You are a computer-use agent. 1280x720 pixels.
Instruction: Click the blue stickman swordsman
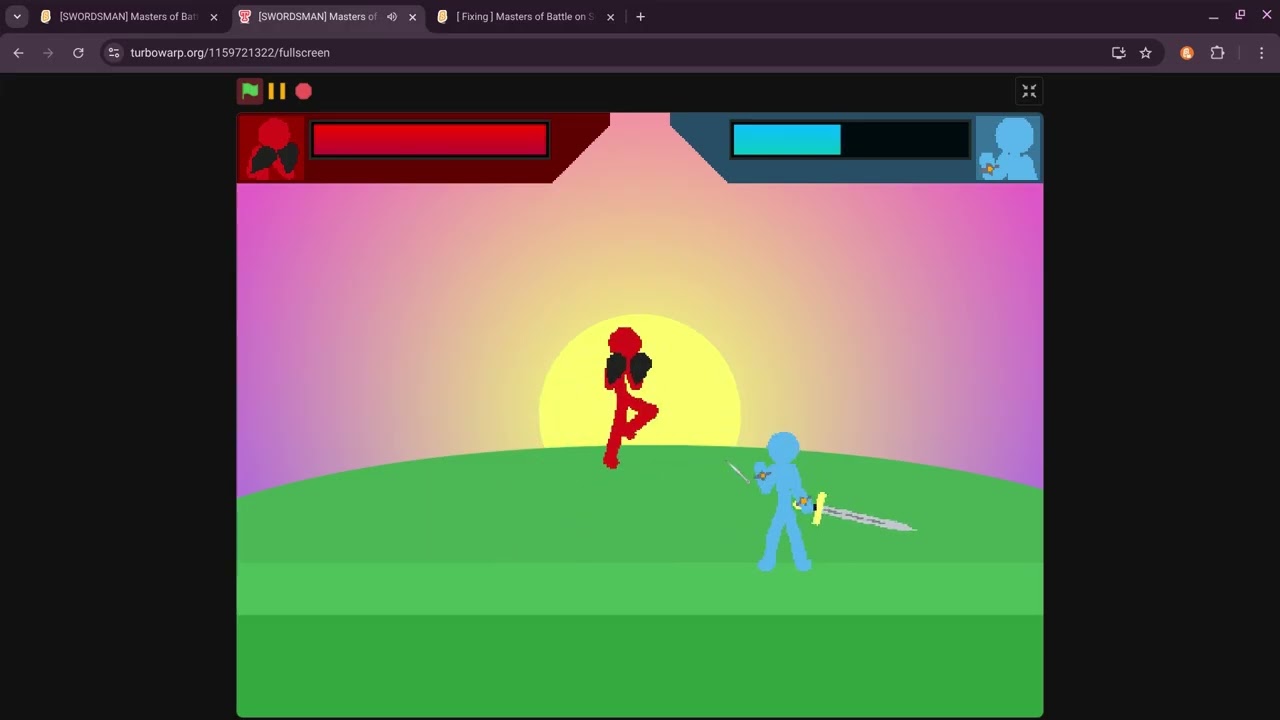tap(784, 502)
